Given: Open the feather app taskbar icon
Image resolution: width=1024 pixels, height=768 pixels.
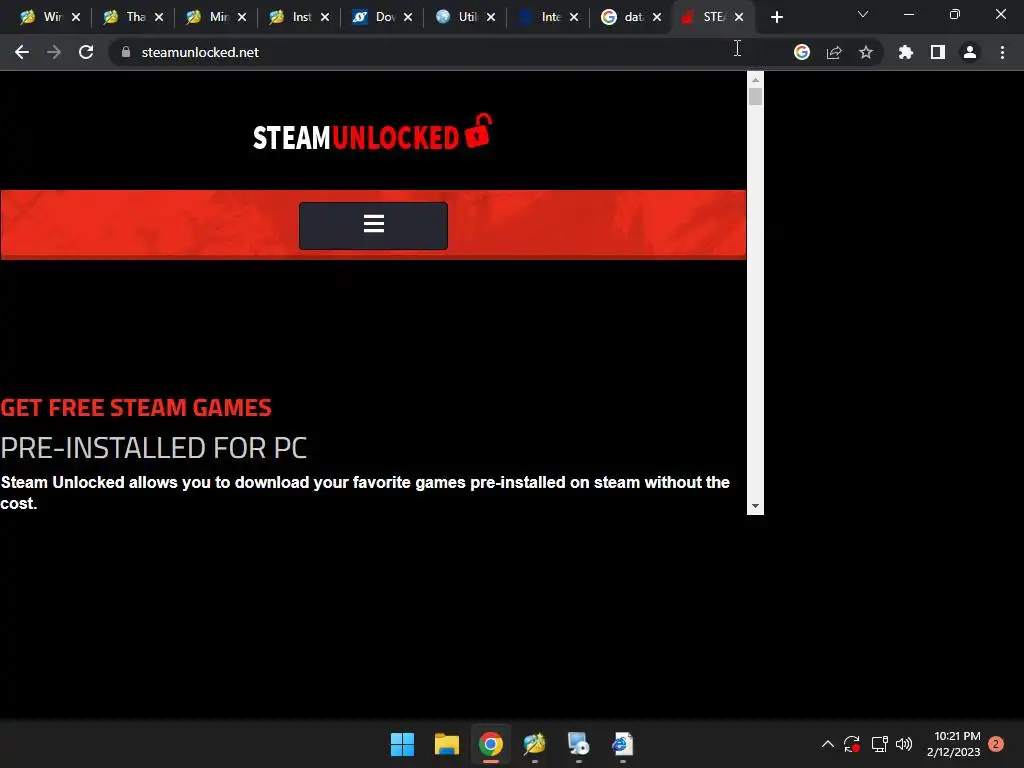Looking at the screenshot, I should (x=534, y=744).
